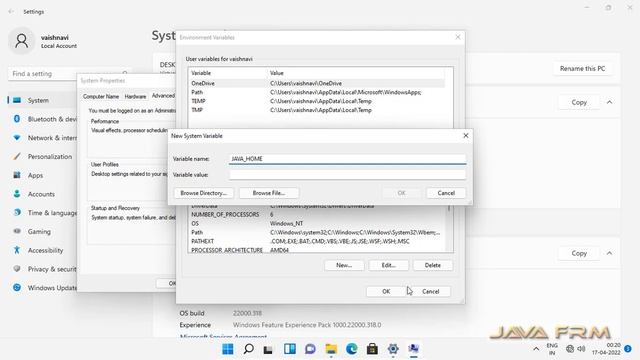This screenshot has width=640, height=360.
Task: Click Rename this PC button
Action: pos(582,69)
